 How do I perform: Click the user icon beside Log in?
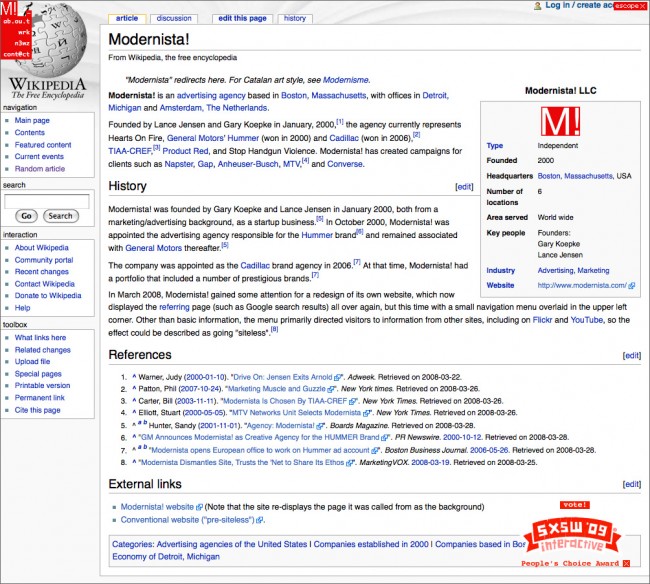pos(538,6)
